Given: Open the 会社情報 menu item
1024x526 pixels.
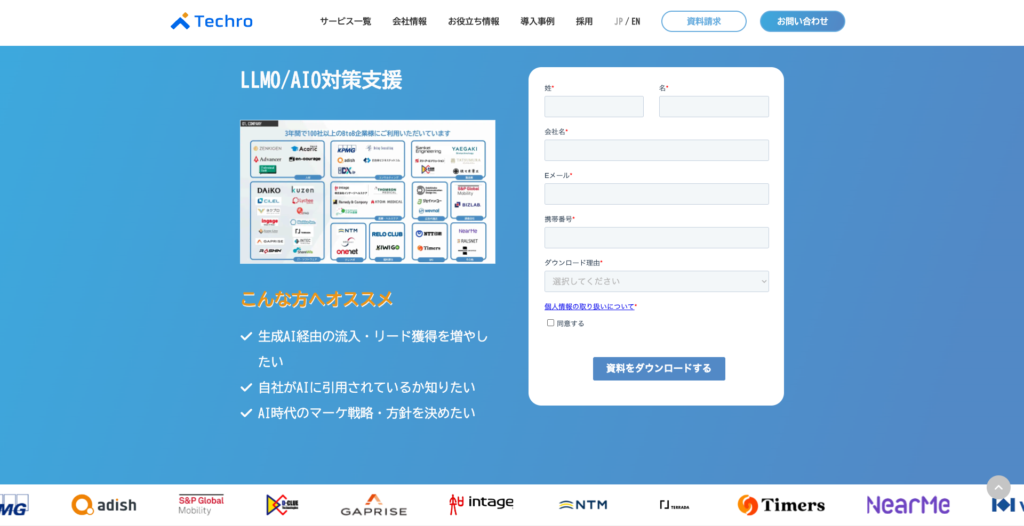Looking at the screenshot, I should tap(409, 21).
